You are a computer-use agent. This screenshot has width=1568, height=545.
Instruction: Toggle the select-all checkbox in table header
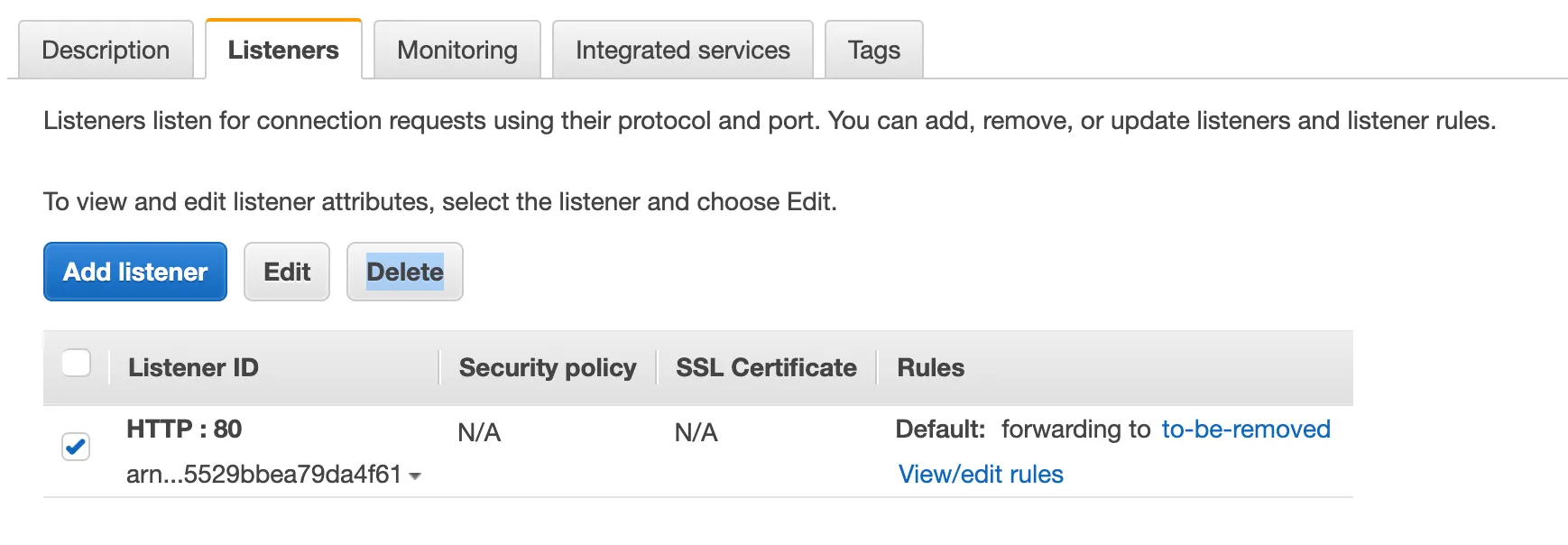click(77, 364)
